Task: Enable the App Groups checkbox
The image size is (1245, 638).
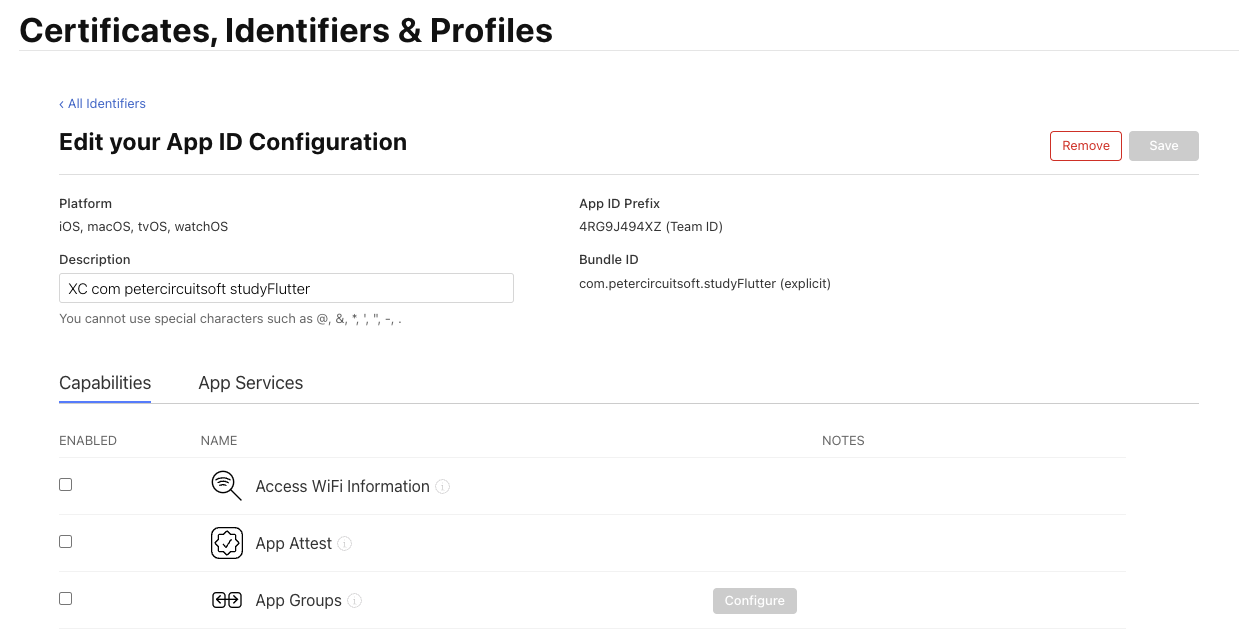Action: (x=66, y=598)
